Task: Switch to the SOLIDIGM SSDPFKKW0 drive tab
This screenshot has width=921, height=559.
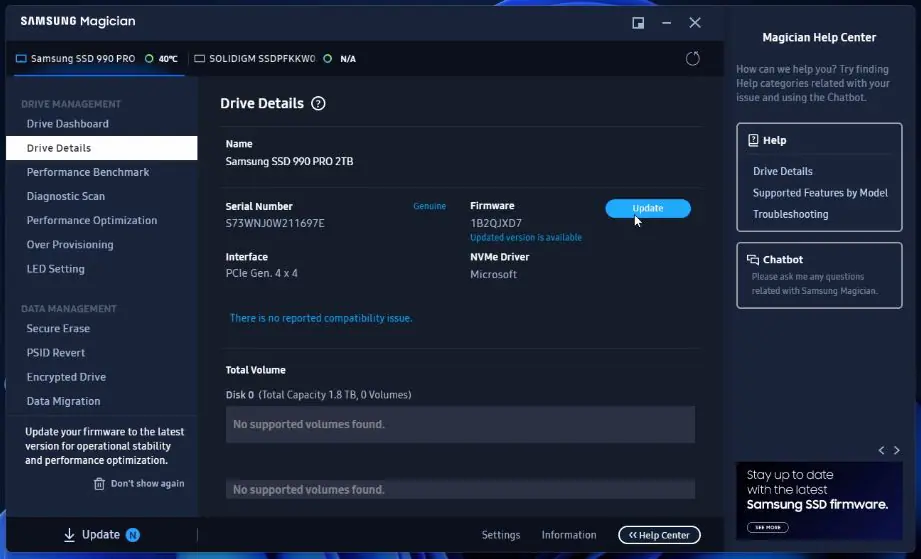Action: 275,59
